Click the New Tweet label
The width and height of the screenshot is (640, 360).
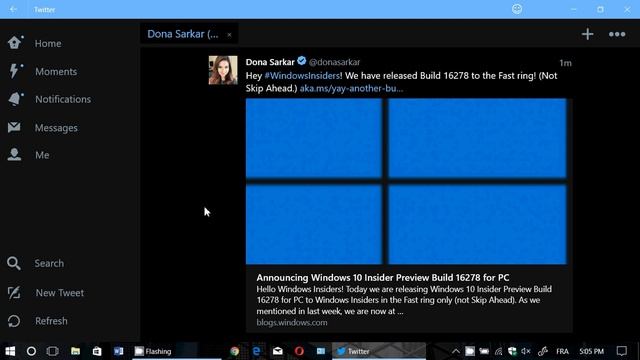click(x=60, y=293)
